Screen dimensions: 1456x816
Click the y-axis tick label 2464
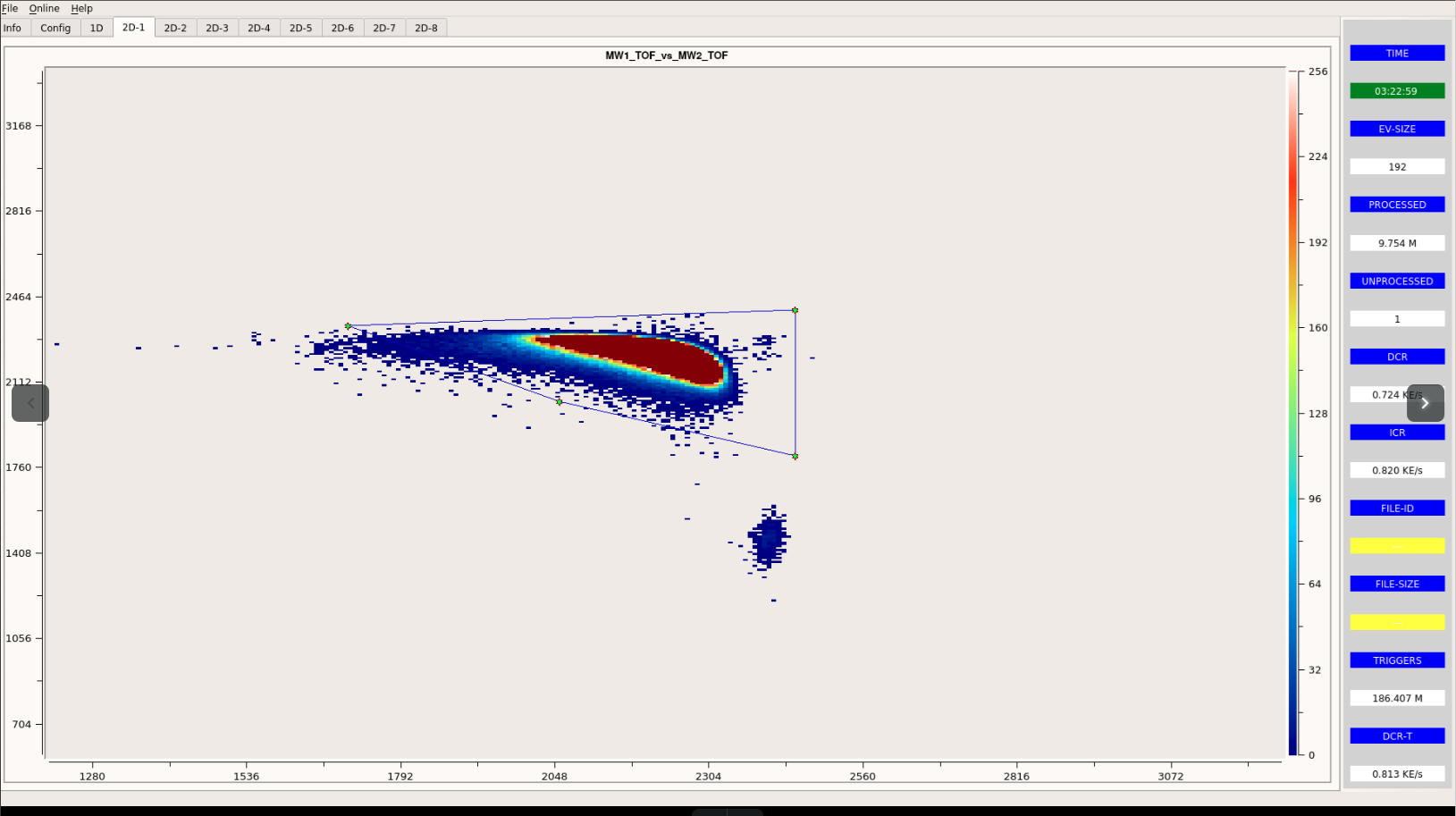pos(18,297)
